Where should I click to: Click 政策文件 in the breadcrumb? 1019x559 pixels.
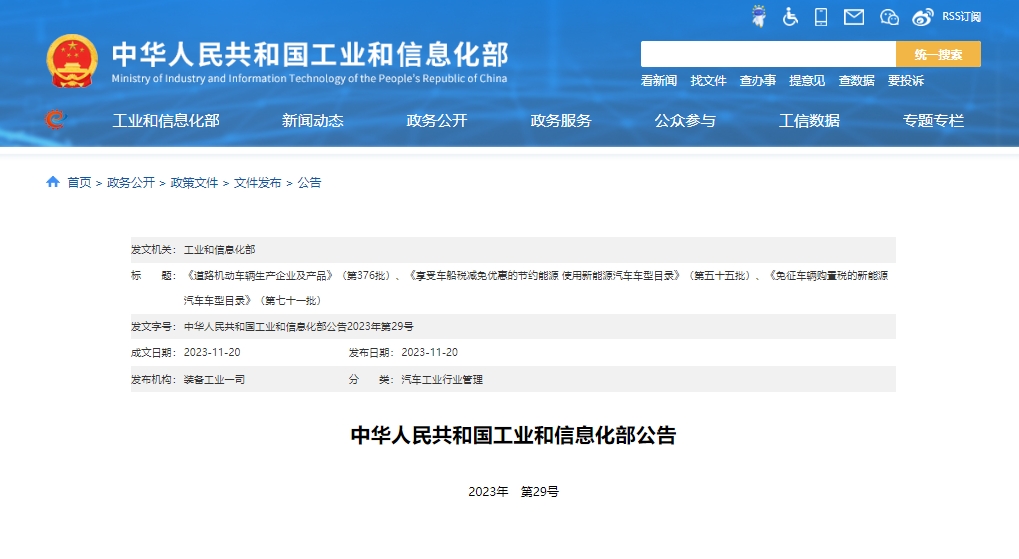pos(194,183)
